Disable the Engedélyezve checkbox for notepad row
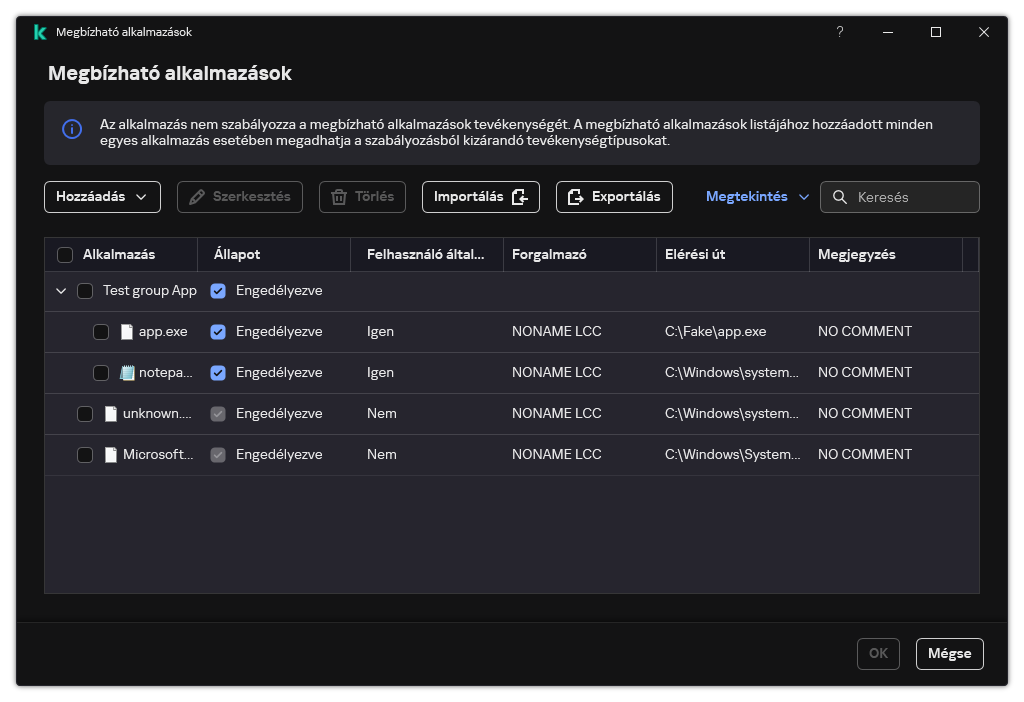This screenshot has height=702, width=1024. click(x=218, y=373)
